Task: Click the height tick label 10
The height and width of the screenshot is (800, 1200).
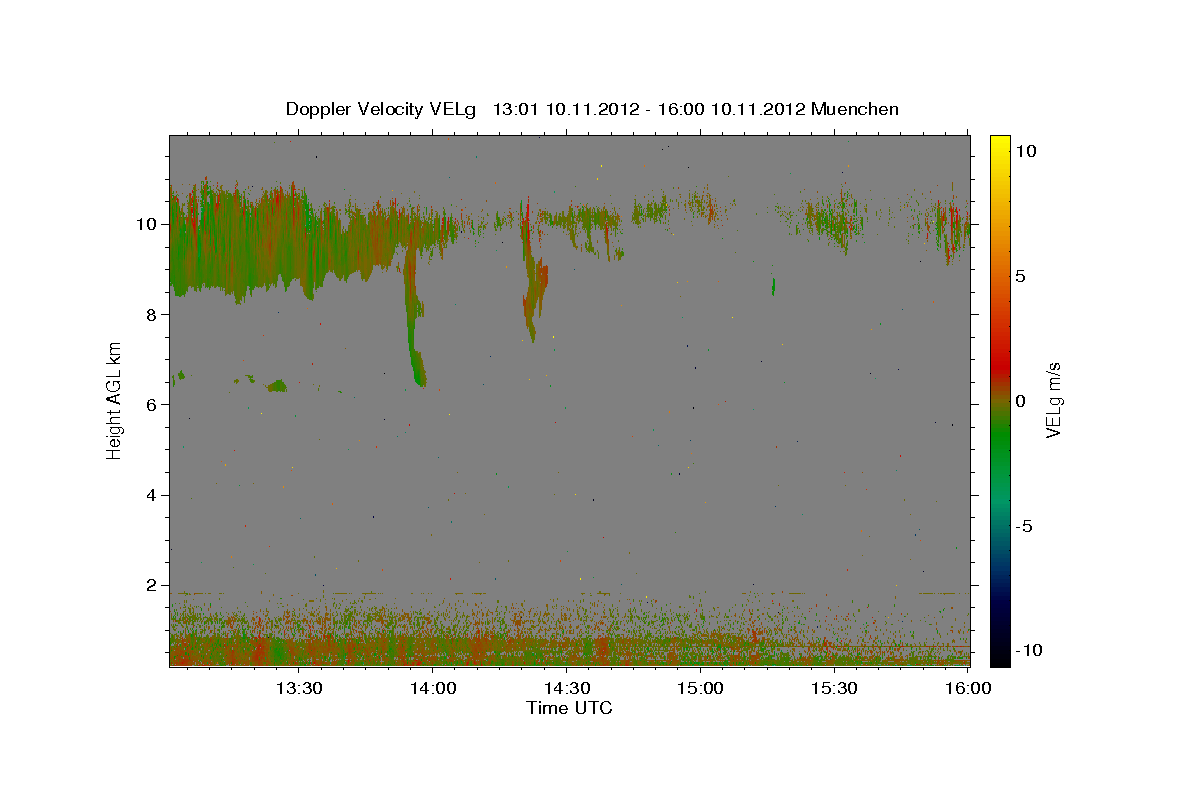Action: tap(147, 224)
